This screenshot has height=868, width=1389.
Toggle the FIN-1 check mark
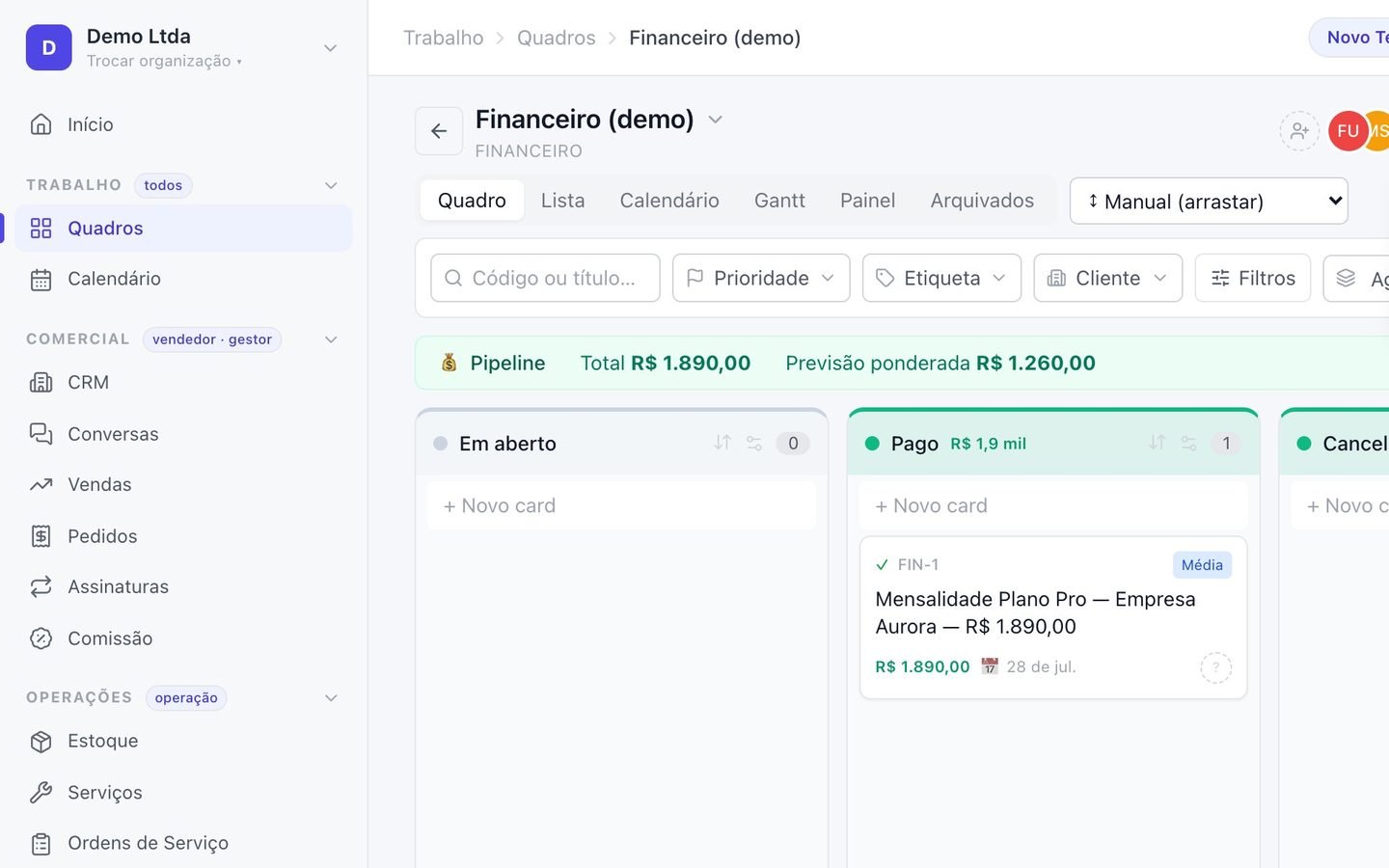[x=882, y=565]
